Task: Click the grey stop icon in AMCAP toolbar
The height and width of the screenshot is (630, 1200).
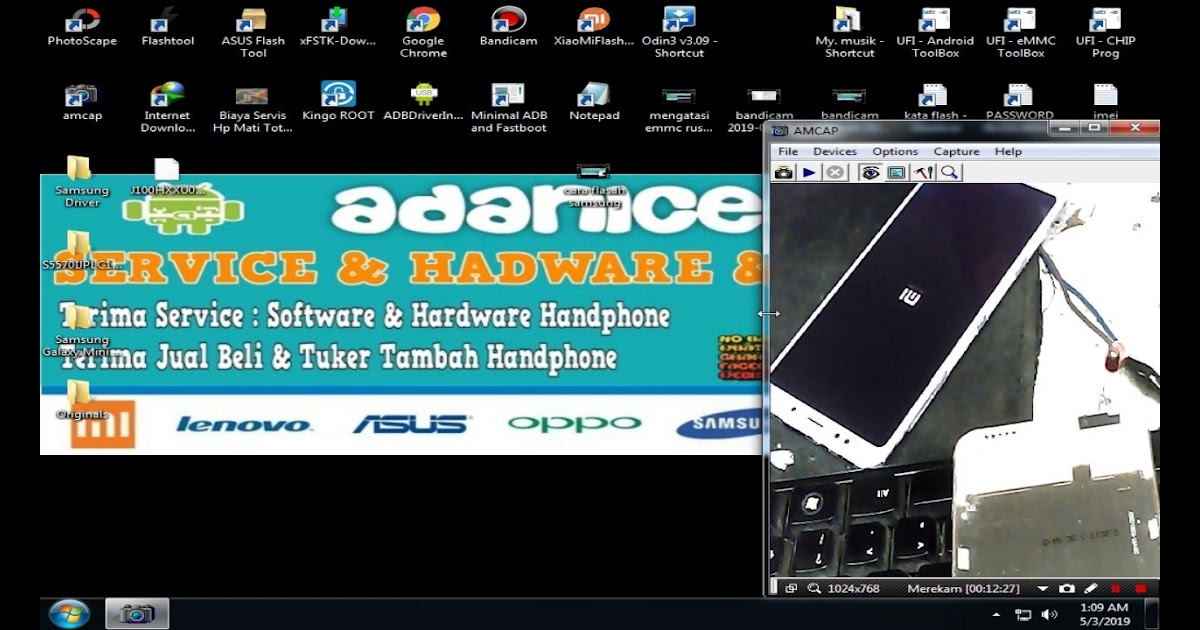Action: 836,173
